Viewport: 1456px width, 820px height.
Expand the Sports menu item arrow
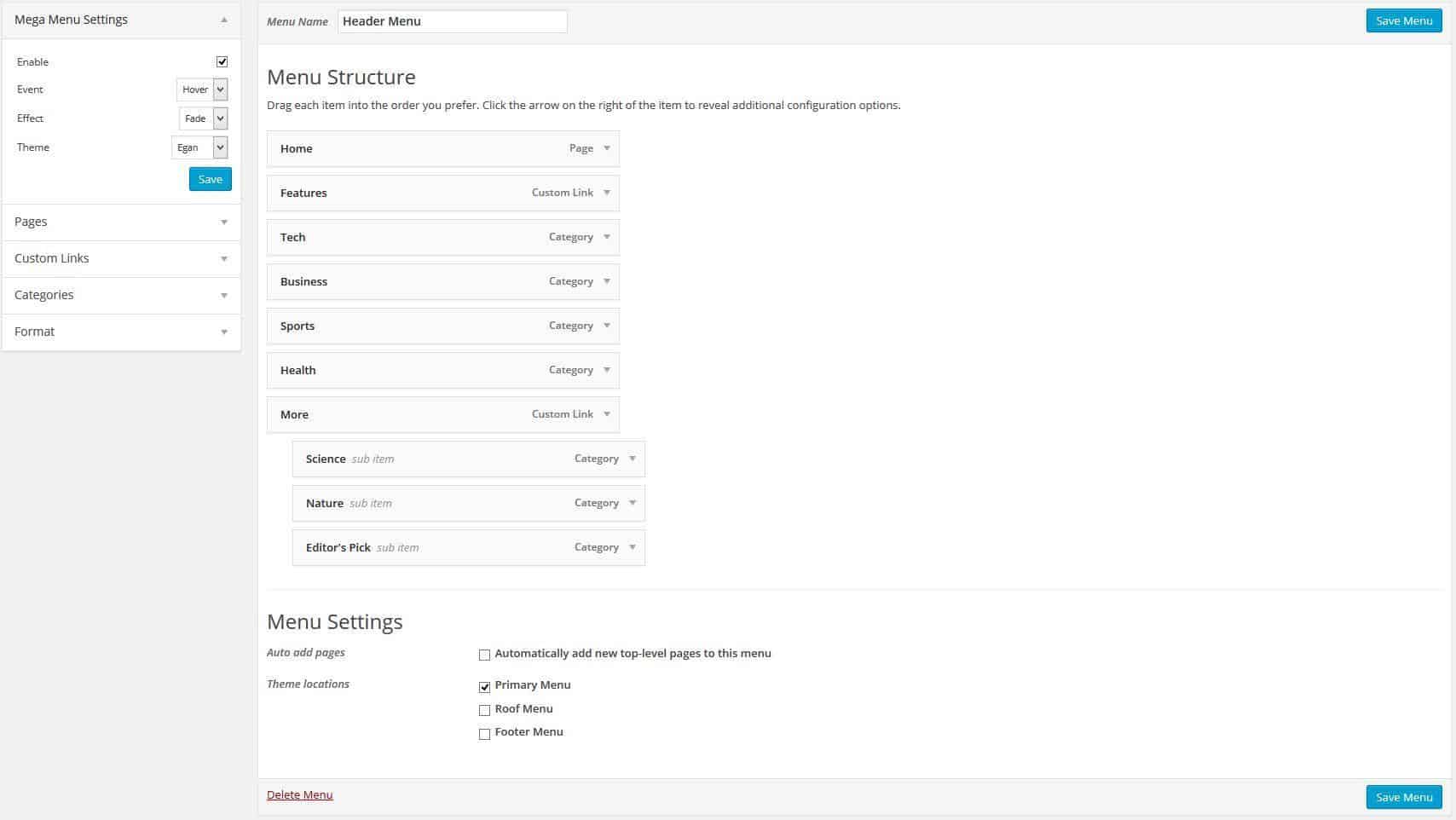point(607,326)
